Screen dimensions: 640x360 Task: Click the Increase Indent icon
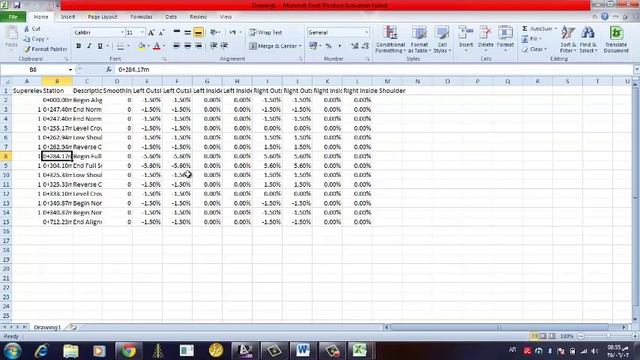[x=224, y=46]
